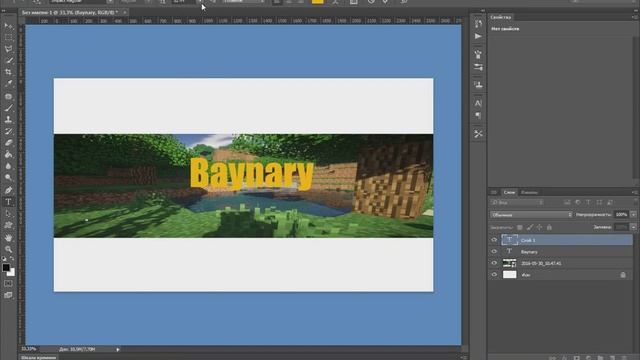
Task: Open the fill slider arrow
Action: (633, 227)
